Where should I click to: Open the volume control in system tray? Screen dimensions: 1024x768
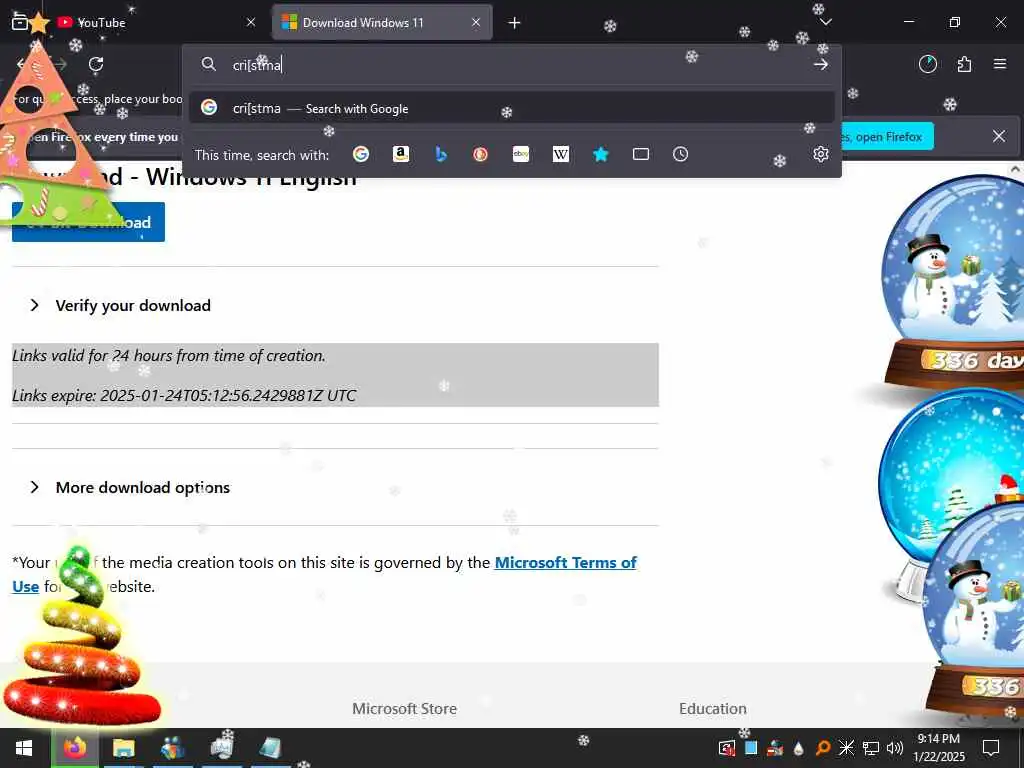(895, 748)
